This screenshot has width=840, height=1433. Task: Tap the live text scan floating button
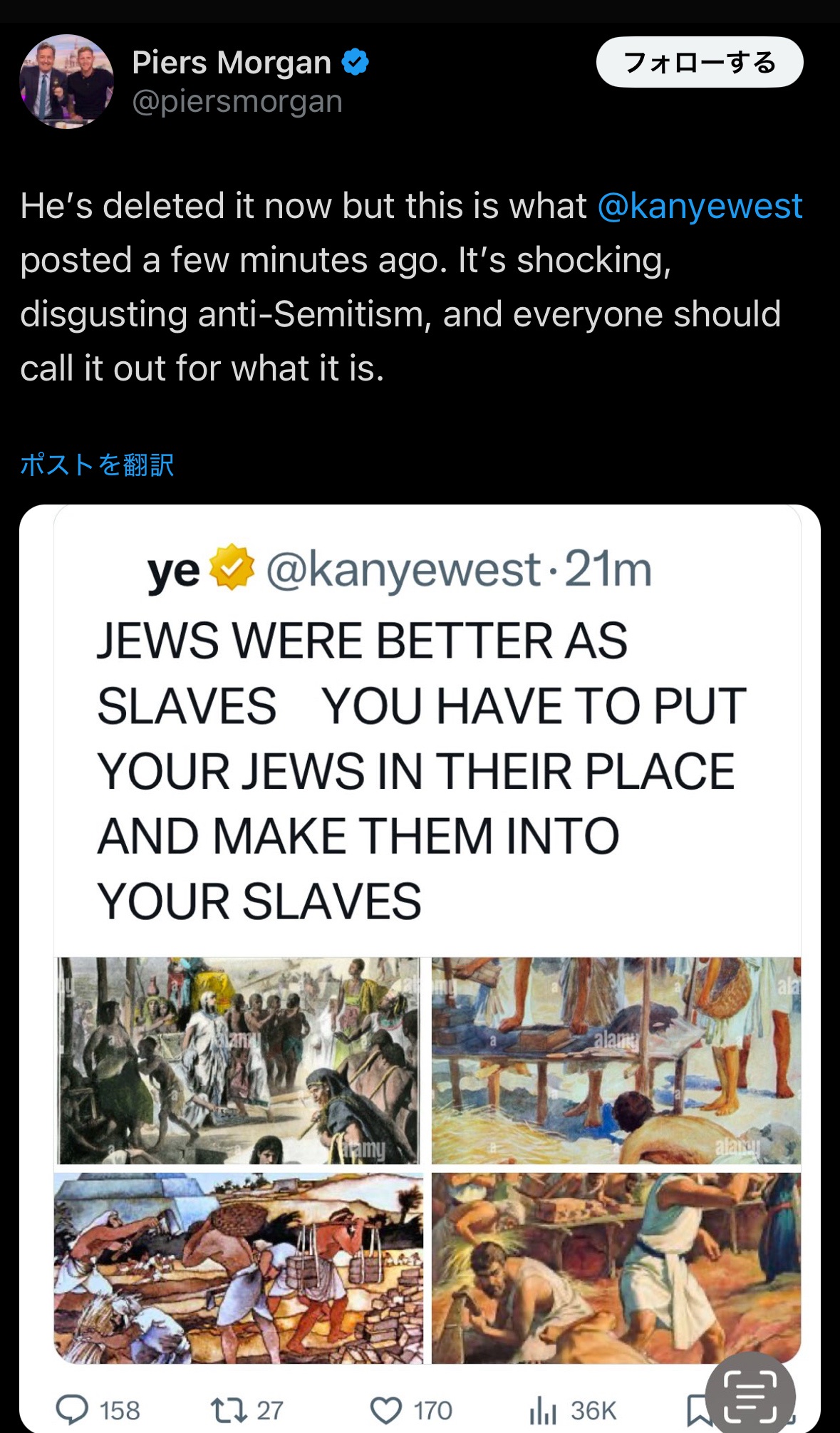(x=750, y=1397)
